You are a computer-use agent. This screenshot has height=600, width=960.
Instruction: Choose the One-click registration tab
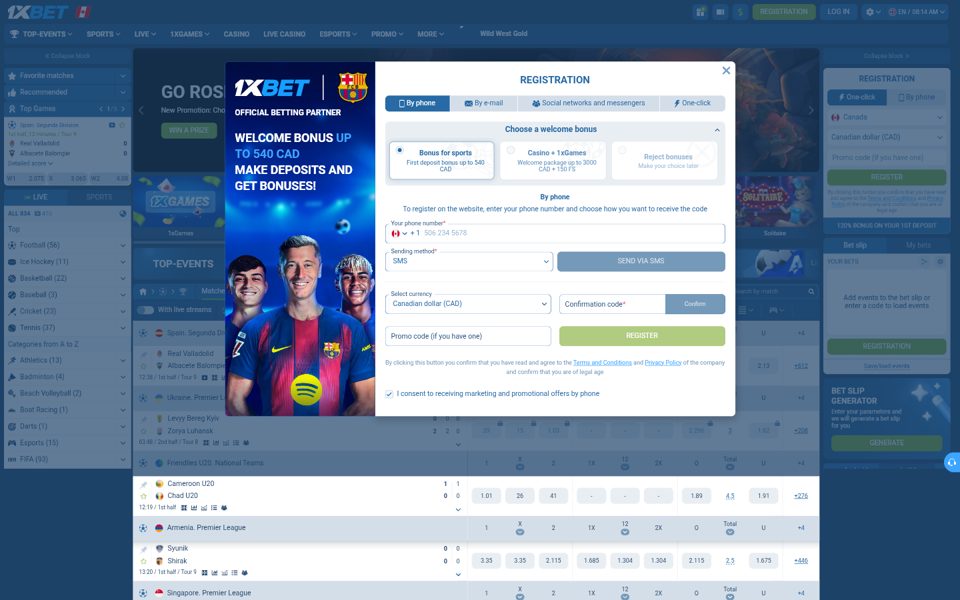692,103
